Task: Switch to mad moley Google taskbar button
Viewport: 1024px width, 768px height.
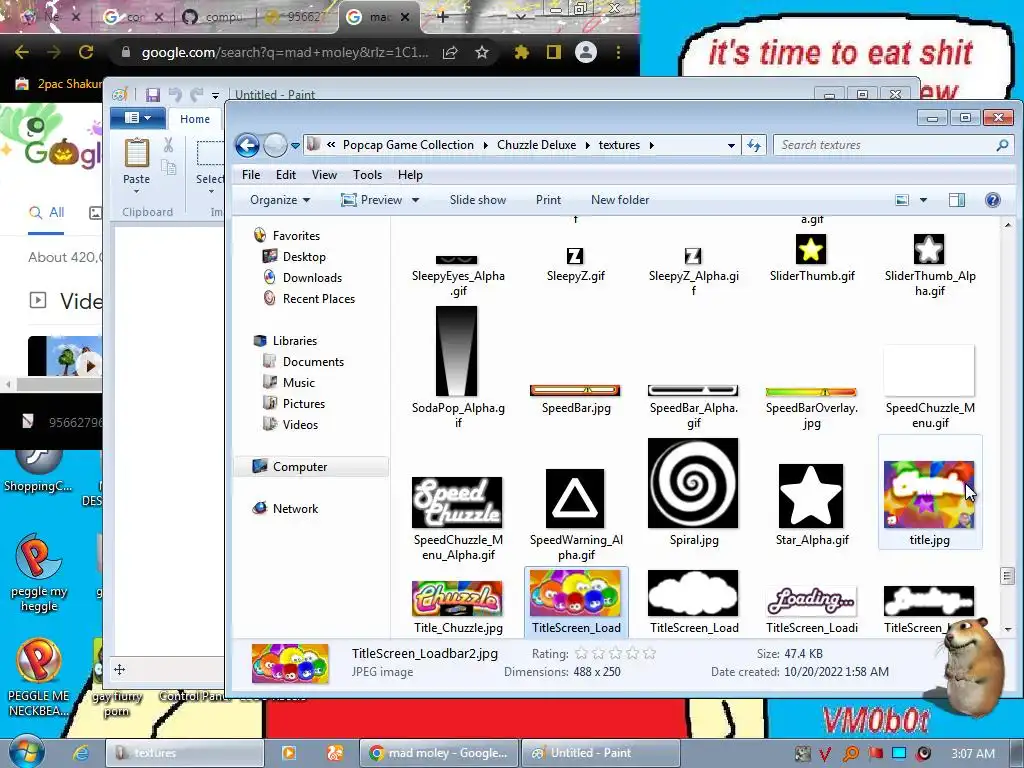Action: 438,753
